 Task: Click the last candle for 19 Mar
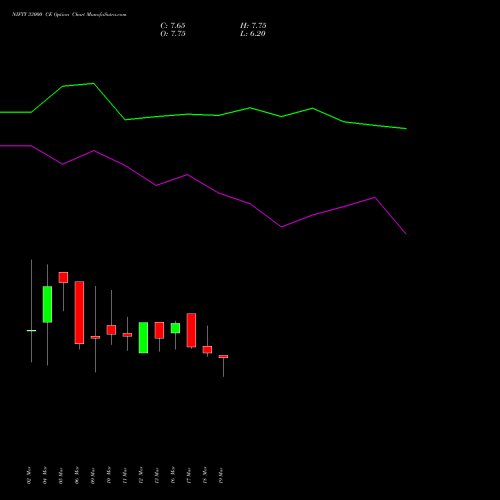(223, 357)
